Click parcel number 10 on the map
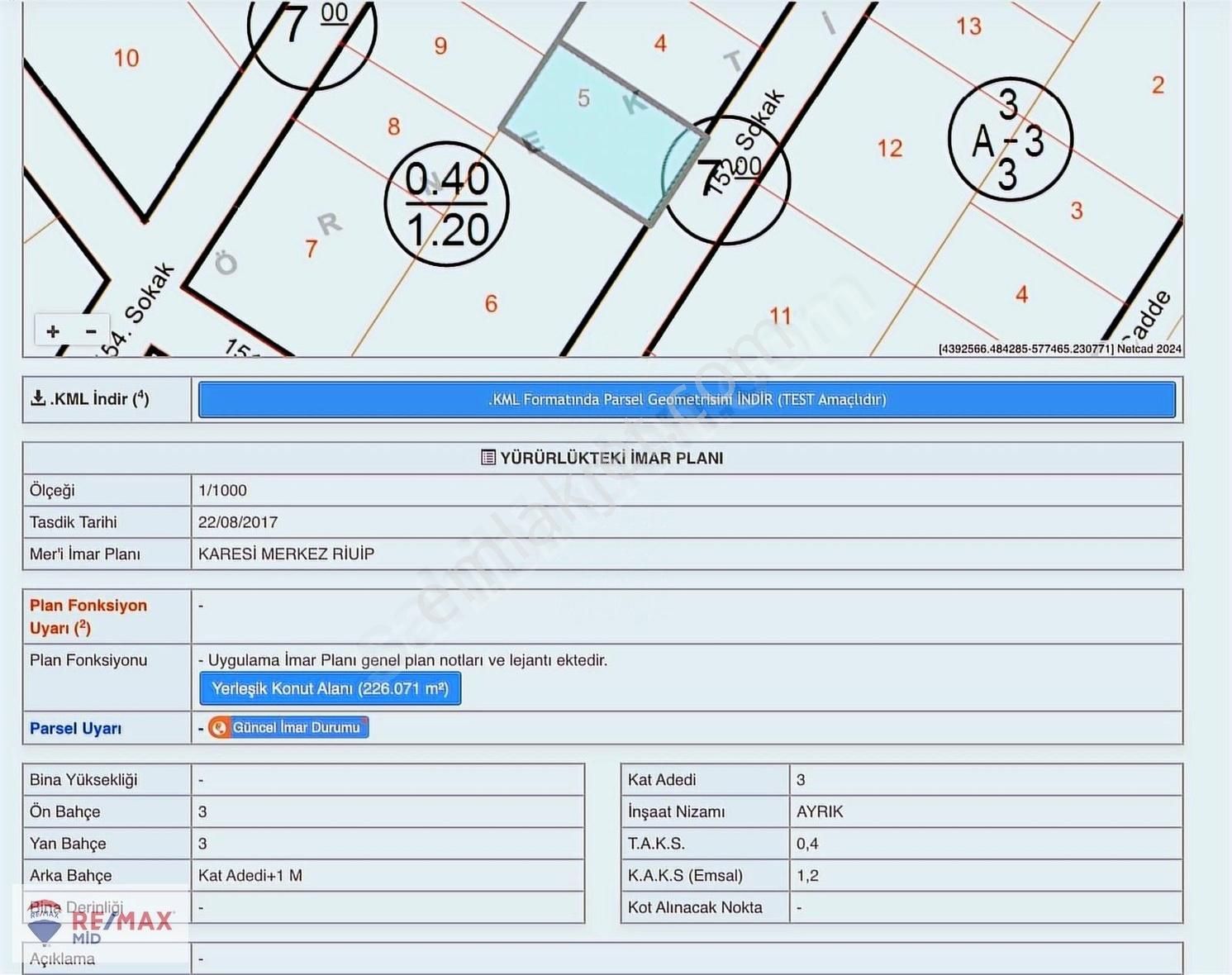 126,58
